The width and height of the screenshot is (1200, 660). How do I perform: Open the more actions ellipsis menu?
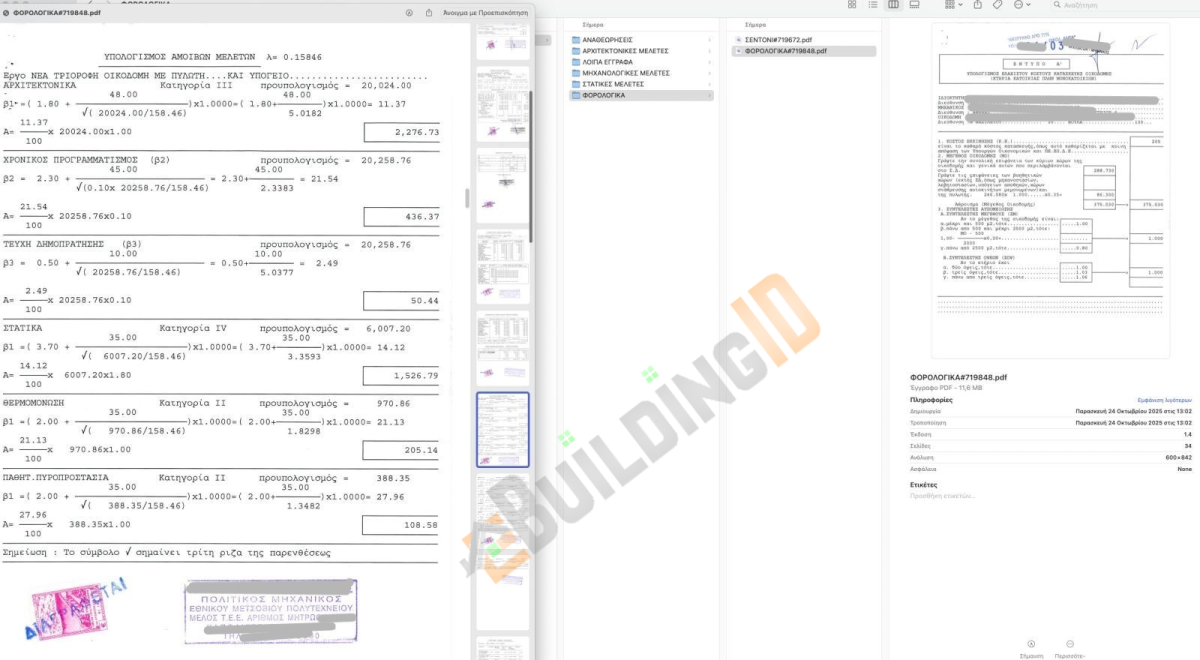(1020, 5)
